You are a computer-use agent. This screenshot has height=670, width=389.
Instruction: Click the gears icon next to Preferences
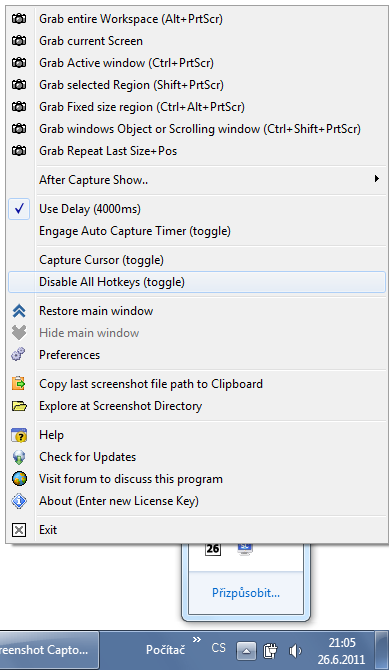coord(19,355)
